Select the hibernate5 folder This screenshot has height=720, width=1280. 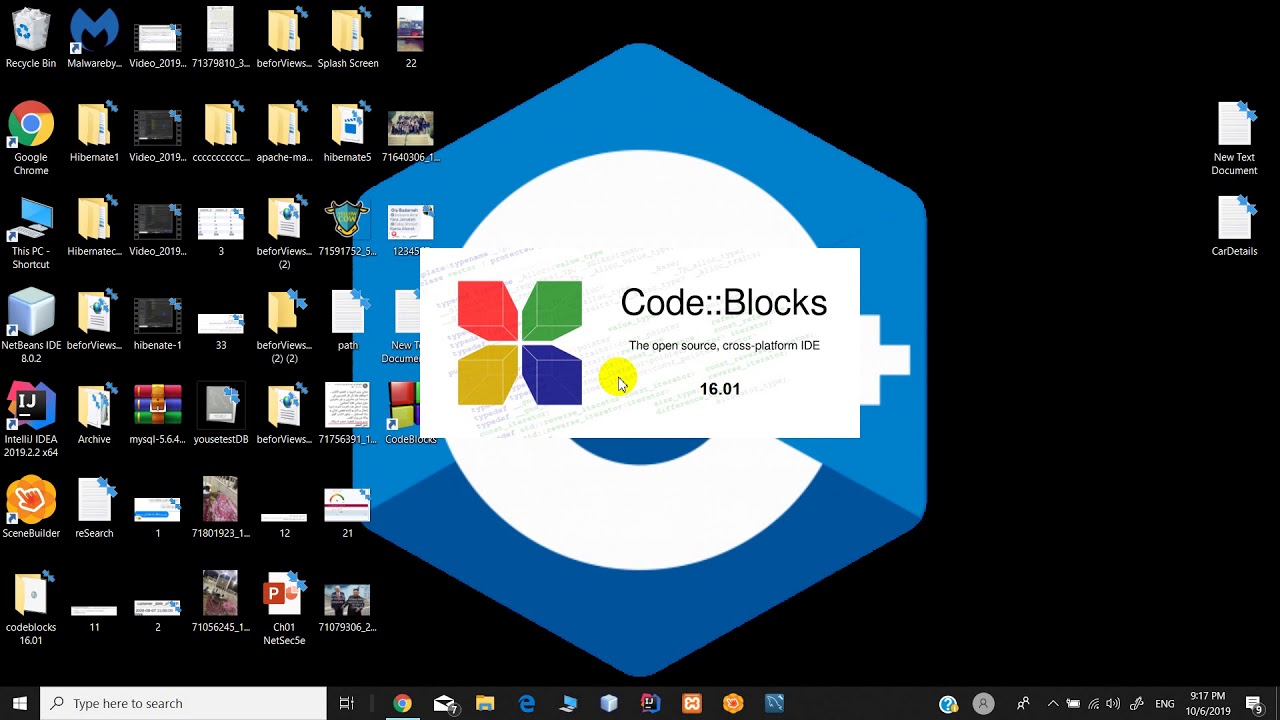[x=347, y=132]
